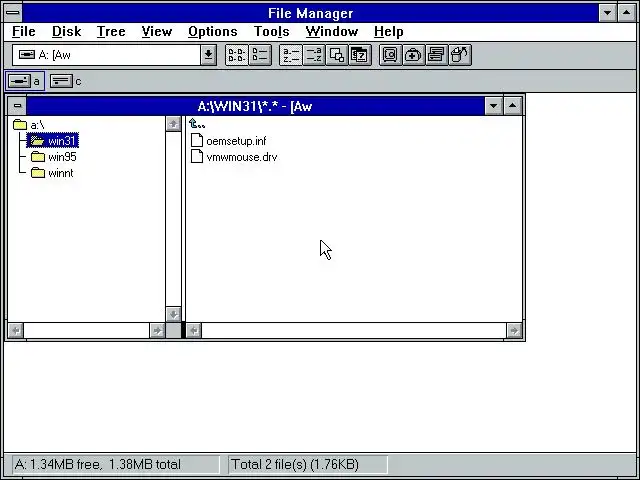The height and width of the screenshot is (480, 640).
Task: Open the Window menu
Action: [332, 31]
